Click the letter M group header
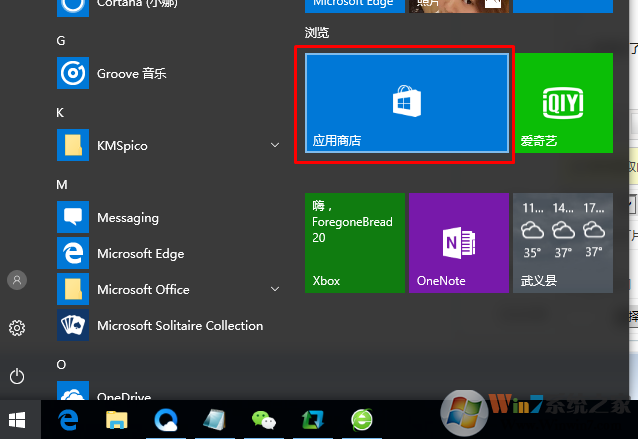 tap(62, 185)
